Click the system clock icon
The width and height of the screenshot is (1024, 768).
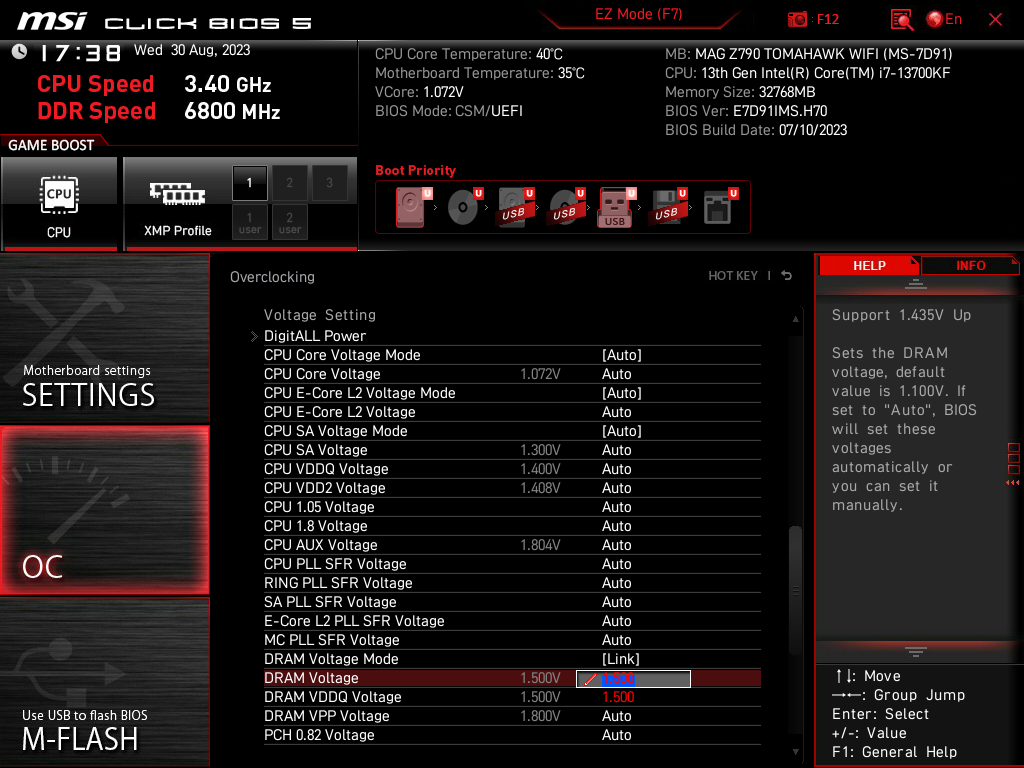click(19, 52)
